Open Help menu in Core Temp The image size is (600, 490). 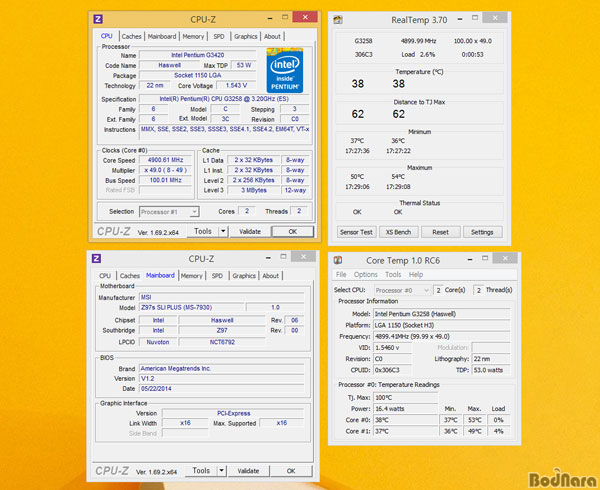(416, 275)
